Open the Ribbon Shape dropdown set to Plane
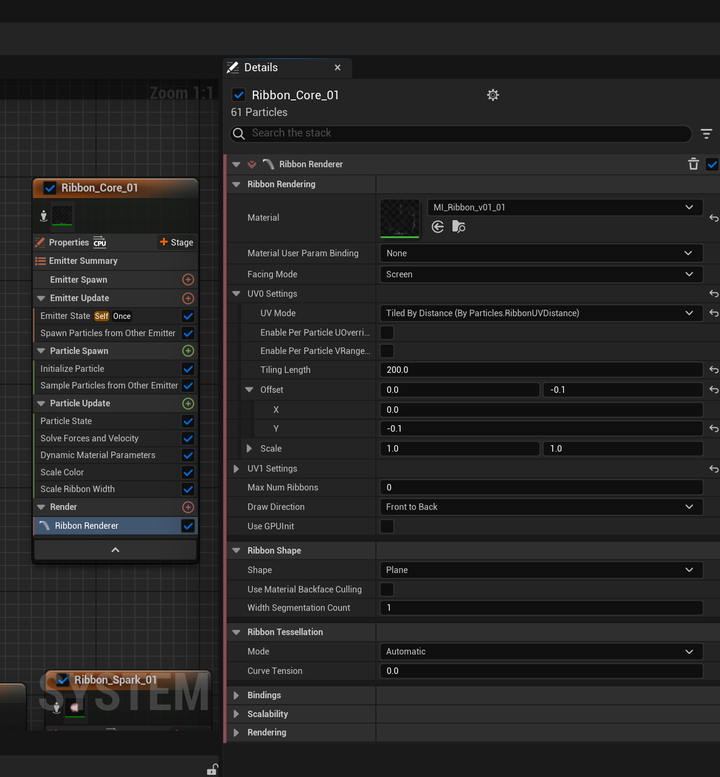This screenshot has height=777, width=720. [x=541, y=570]
